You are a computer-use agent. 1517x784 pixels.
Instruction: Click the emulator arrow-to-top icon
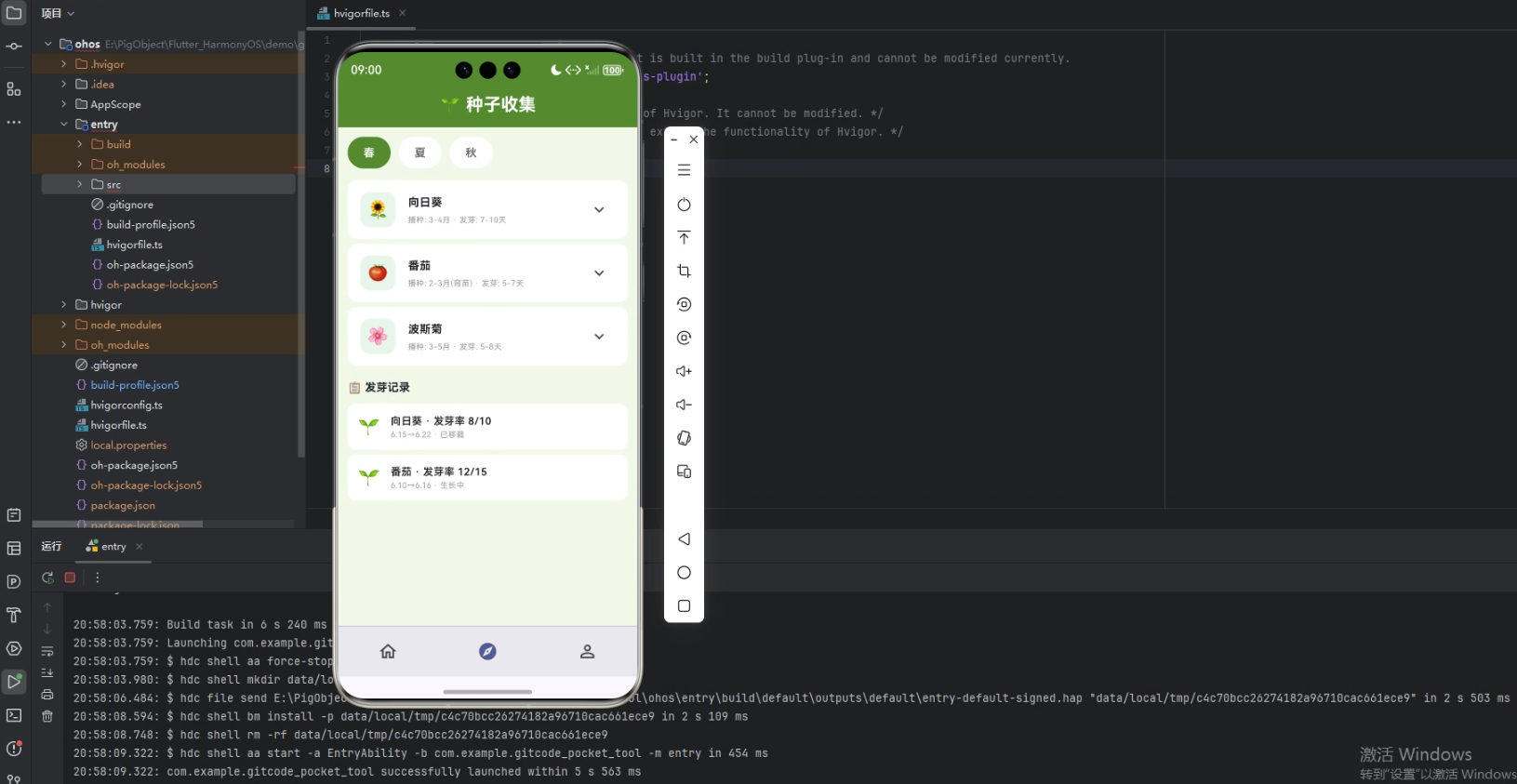pos(684,237)
